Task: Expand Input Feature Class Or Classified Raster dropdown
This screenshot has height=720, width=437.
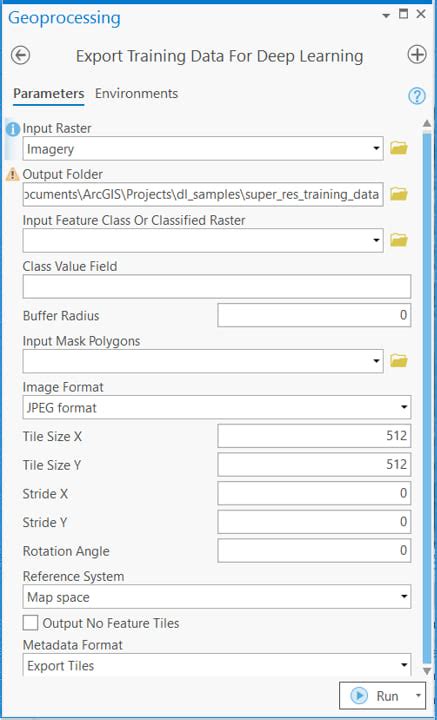Action: (x=376, y=241)
